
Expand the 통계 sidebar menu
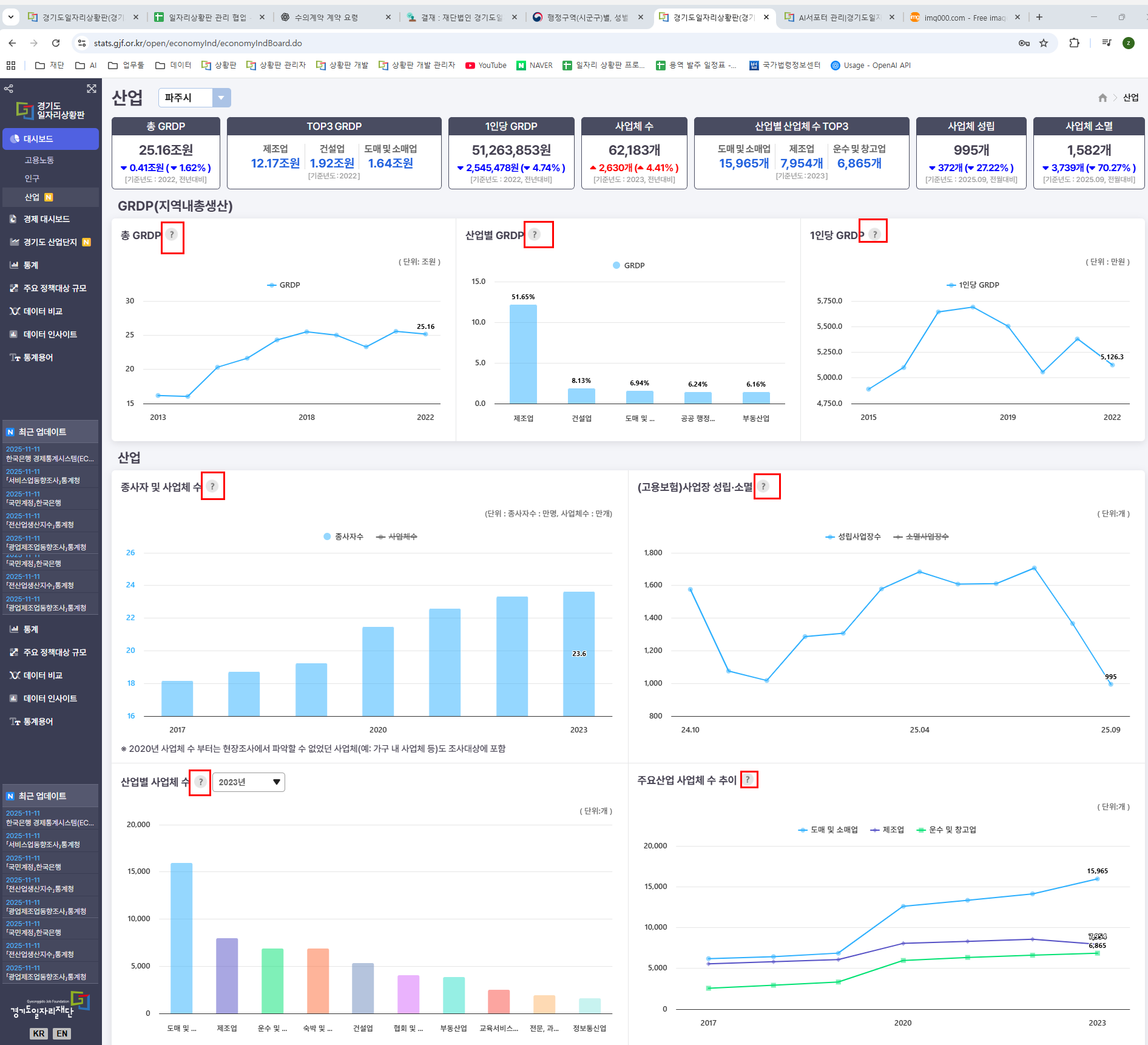[x=31, y=265]
